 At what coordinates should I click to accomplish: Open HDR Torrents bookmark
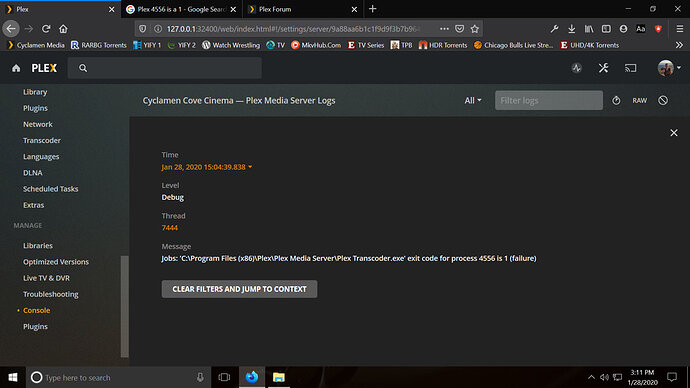(x=443, y=45)
